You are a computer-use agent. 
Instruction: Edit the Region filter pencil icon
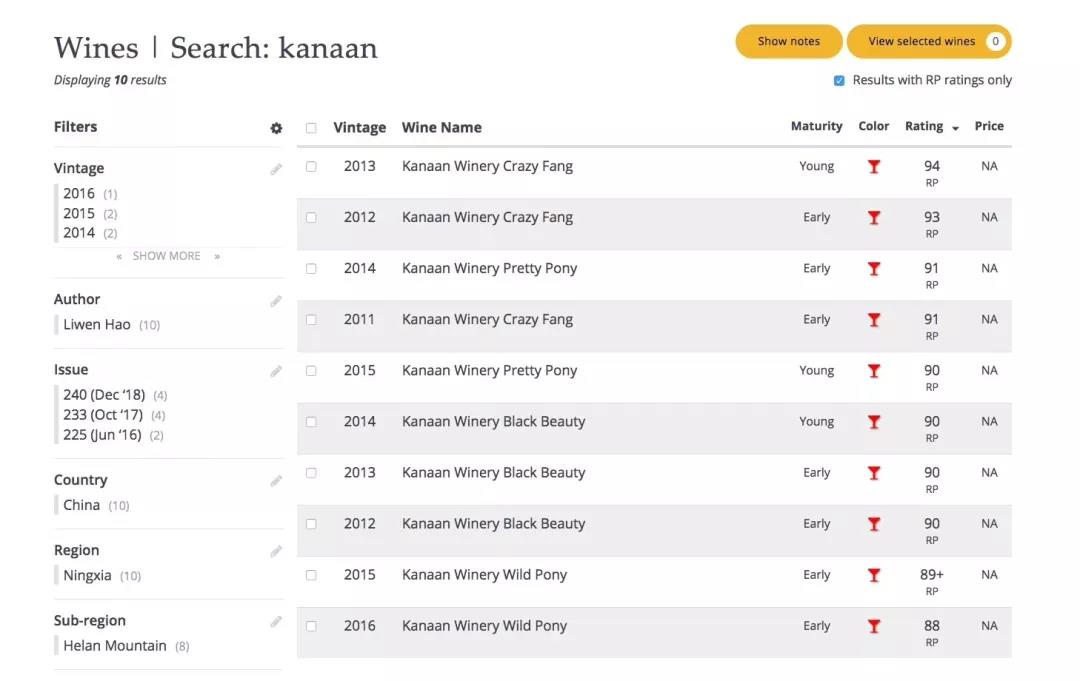tap(276, 551)
